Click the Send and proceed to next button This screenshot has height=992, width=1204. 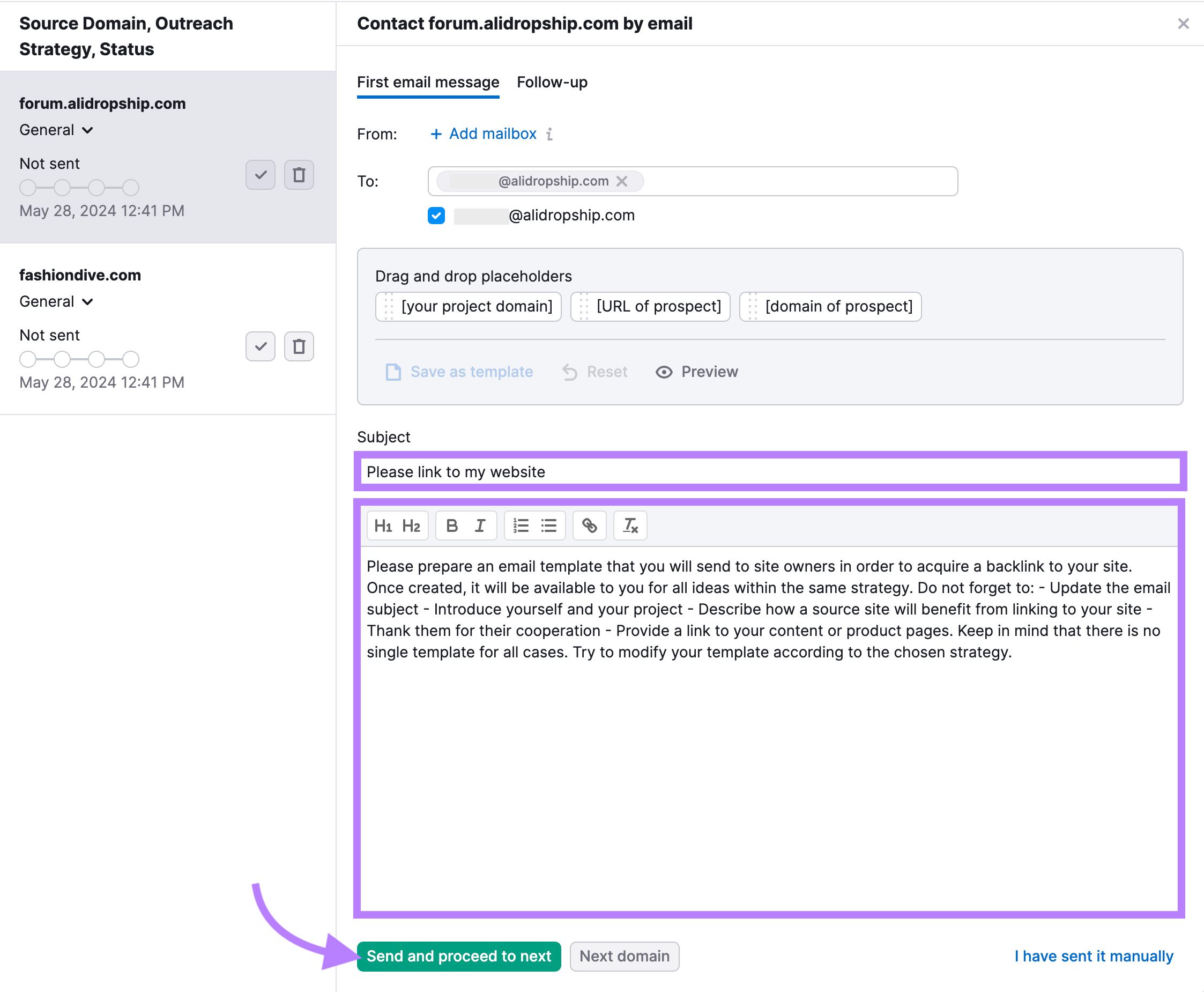click(459, 956)
